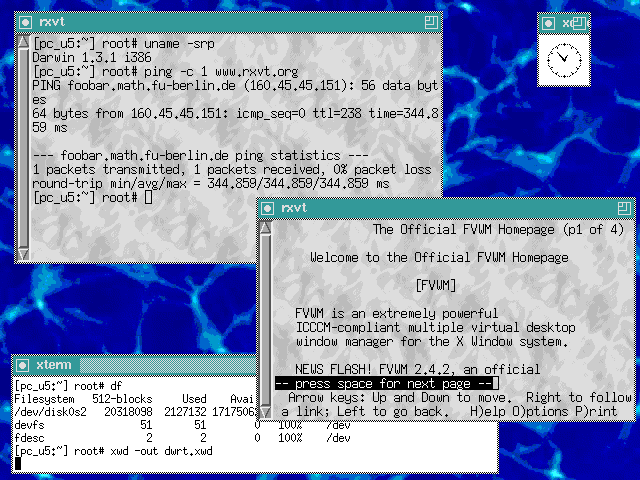Open window menu button of xclock window
The width and height of the screenshot is (640, 480).
[548, 24]
